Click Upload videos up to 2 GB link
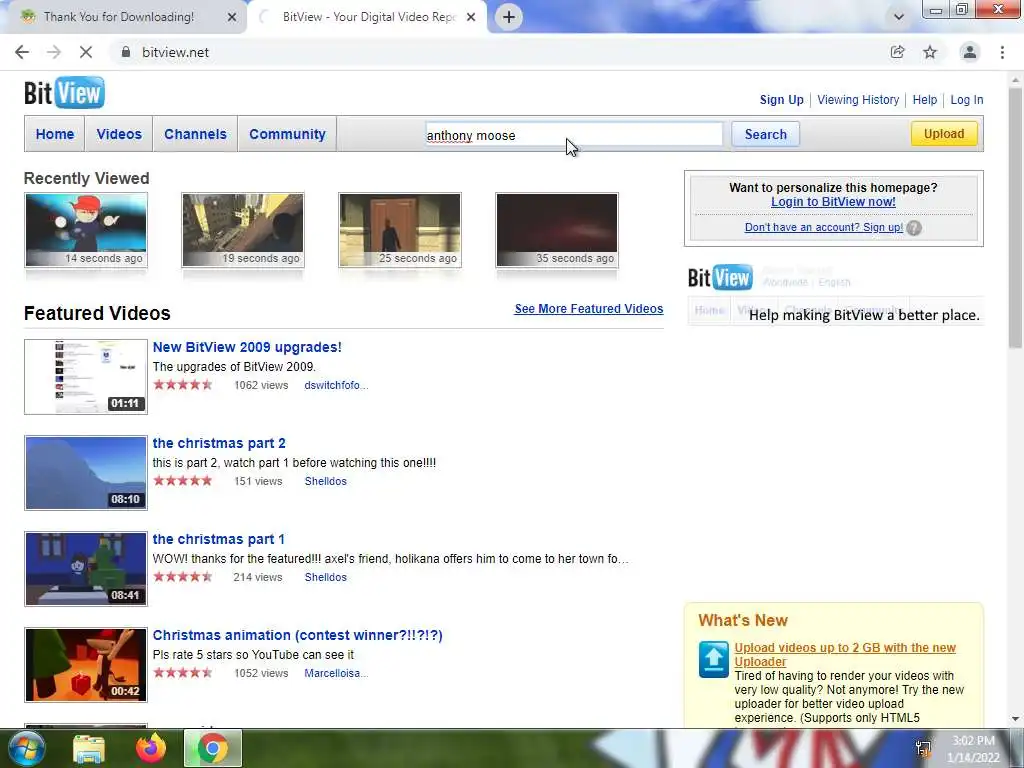 tap(844, 654)
